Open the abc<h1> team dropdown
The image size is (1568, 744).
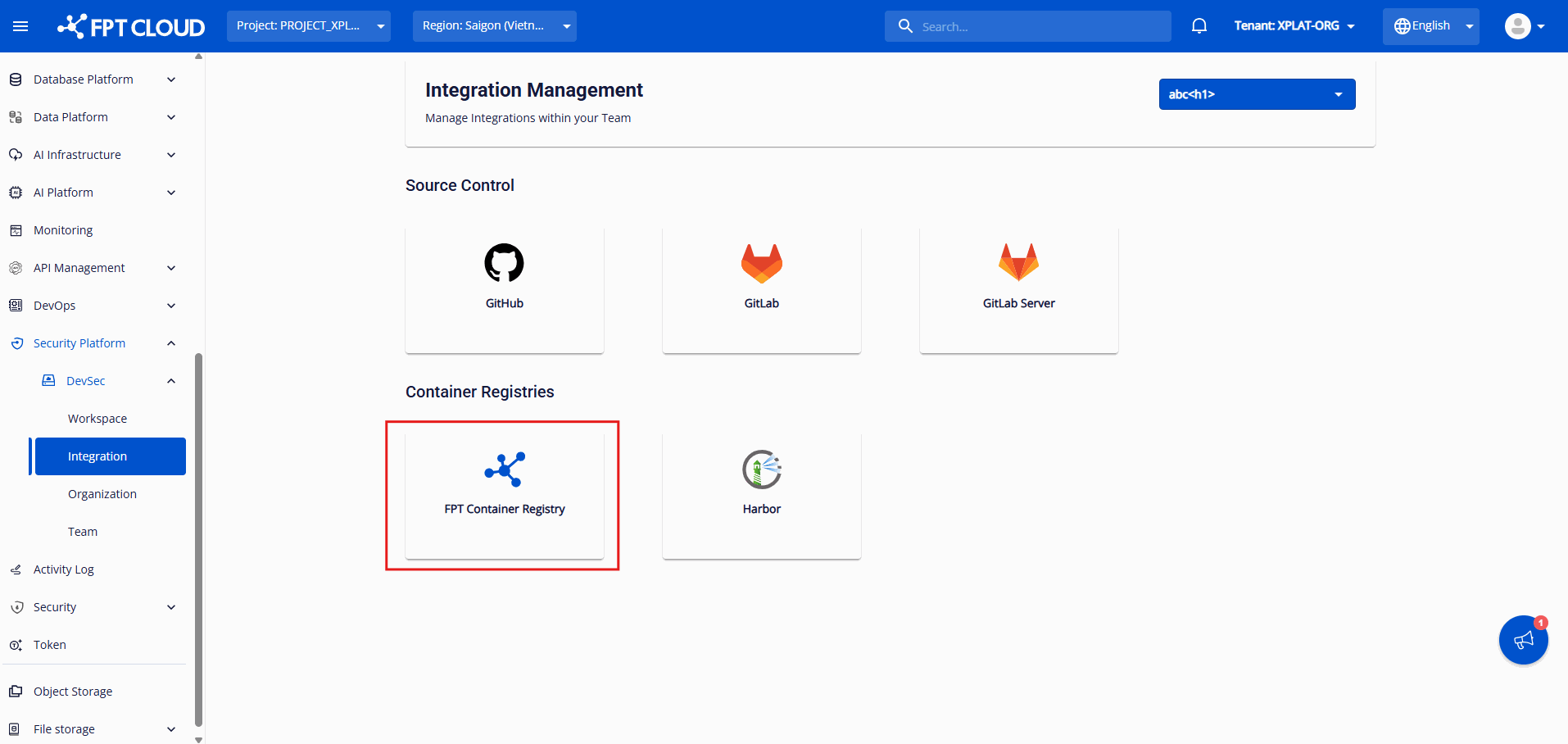[x=1258, y=94]
